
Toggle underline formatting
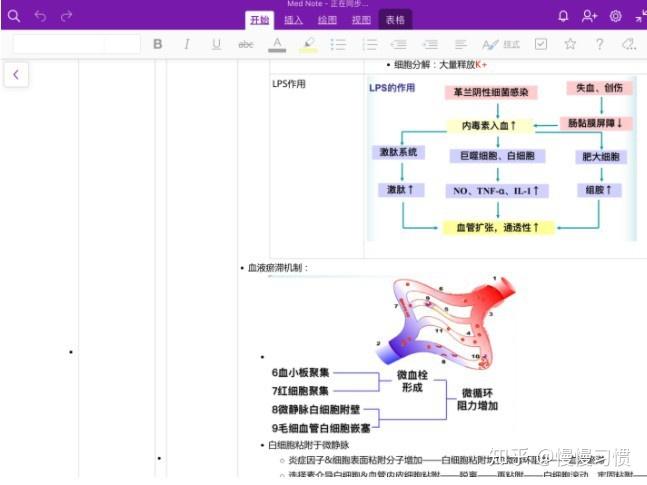pos(216,44)
